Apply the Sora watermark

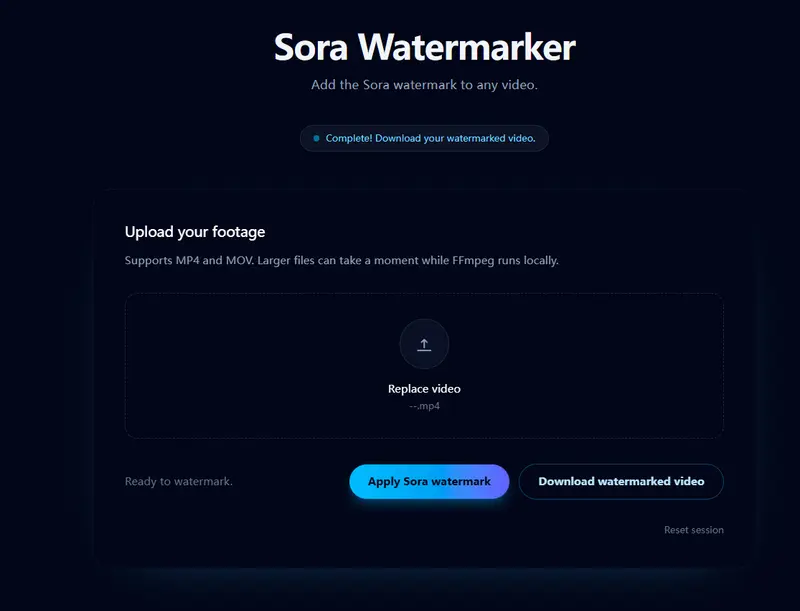429,481
